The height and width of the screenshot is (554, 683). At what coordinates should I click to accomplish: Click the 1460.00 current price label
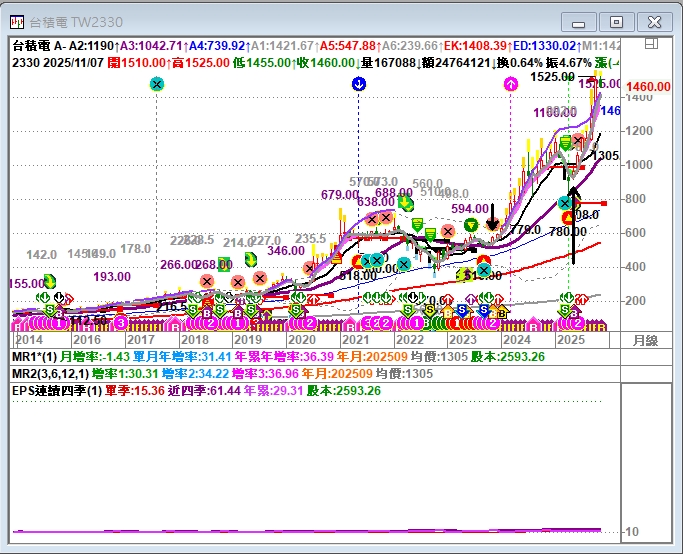point(648,87)
